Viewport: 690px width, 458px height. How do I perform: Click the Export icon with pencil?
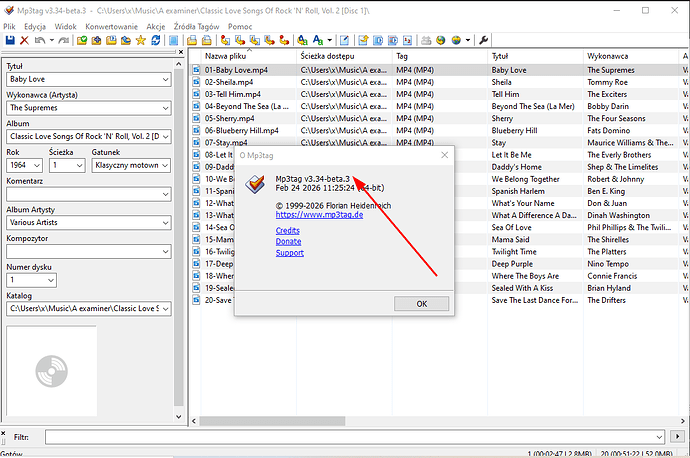[x=363, y=40]
